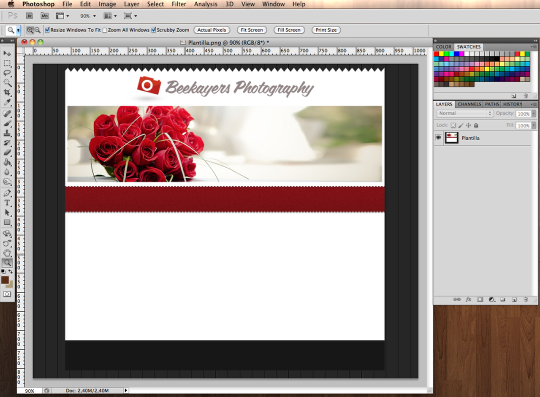
Task: Select the Rectangle shape tool
Action: [x=7, y=222]
